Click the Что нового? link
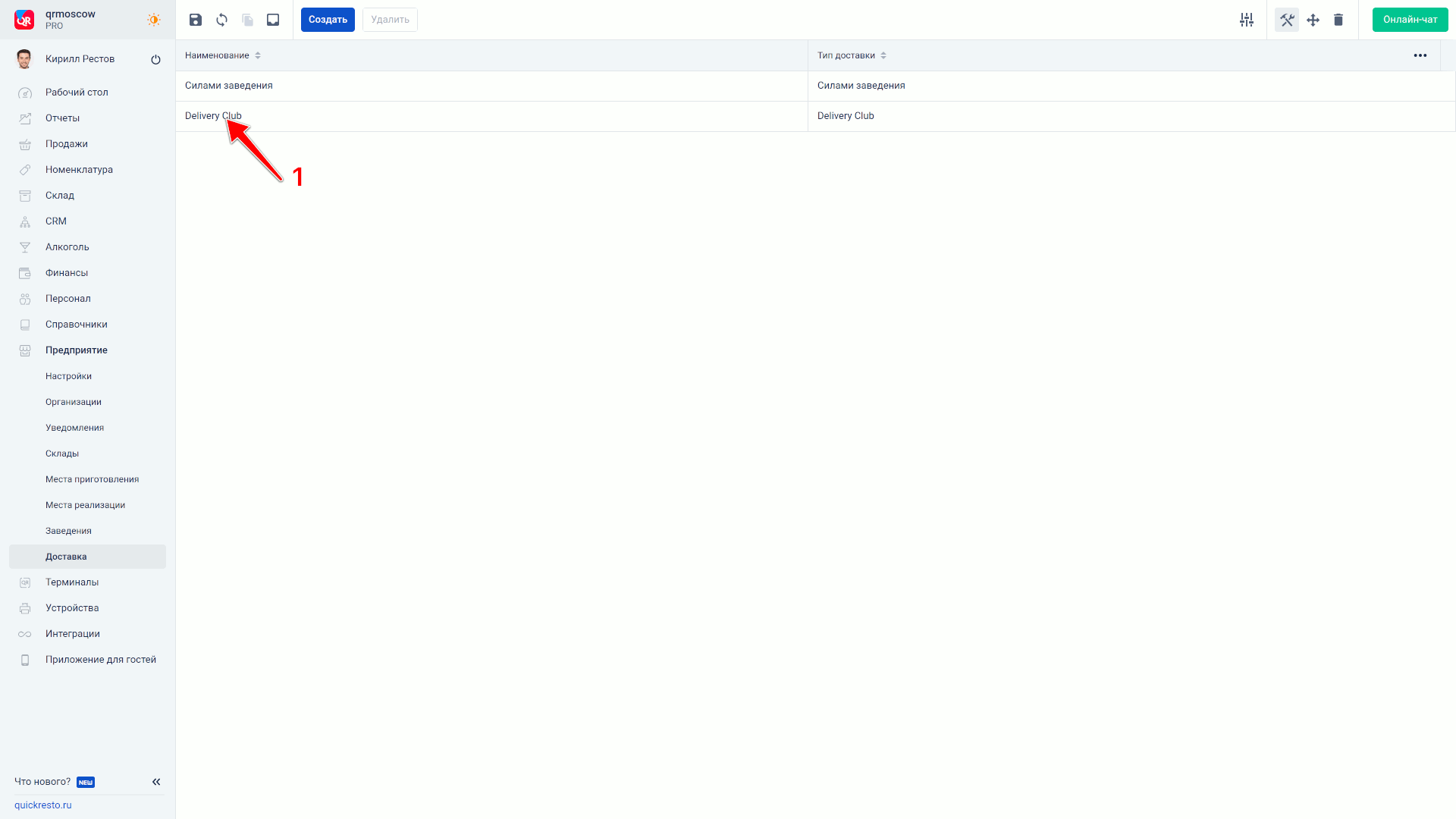 42,782
